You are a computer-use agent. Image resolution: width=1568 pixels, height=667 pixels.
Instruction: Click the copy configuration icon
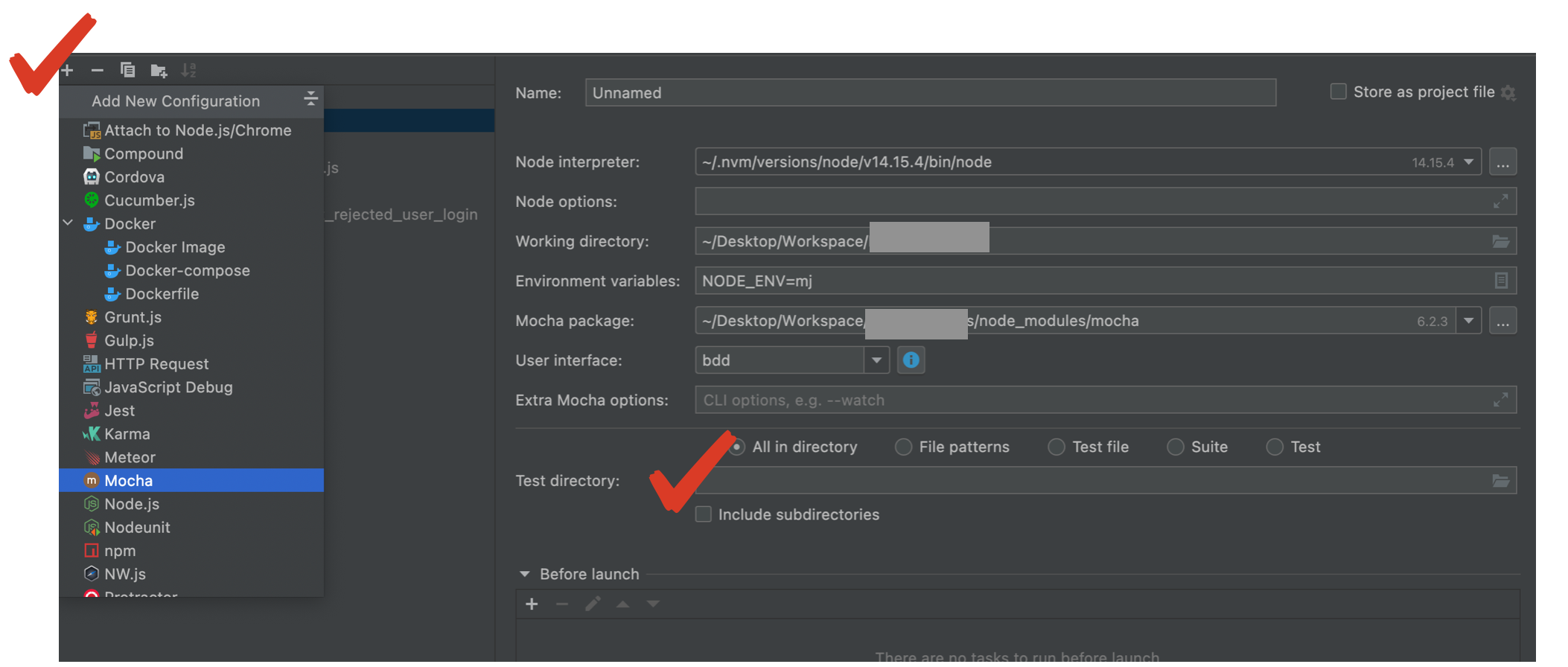pos(127,70)
